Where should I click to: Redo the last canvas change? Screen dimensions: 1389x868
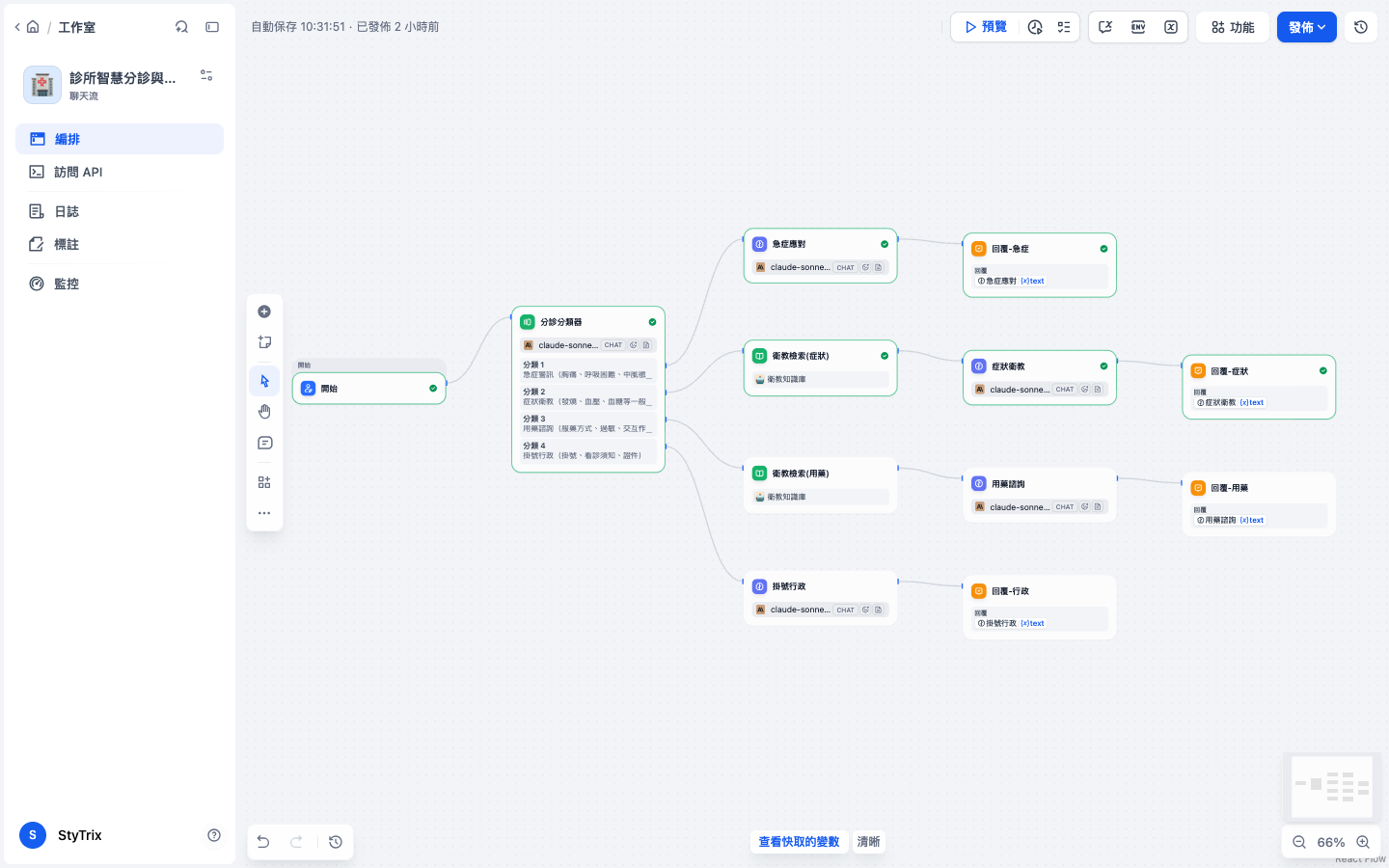click(297, 842)
